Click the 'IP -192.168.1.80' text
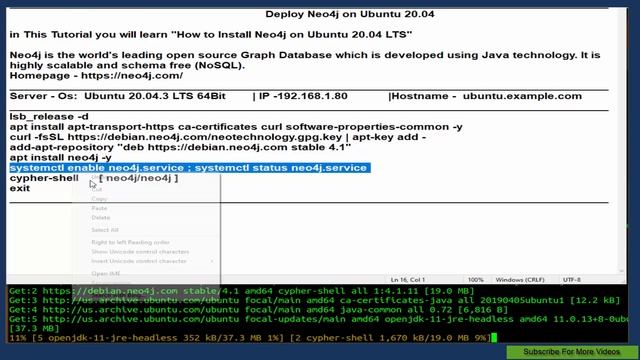 click(303, 96)
